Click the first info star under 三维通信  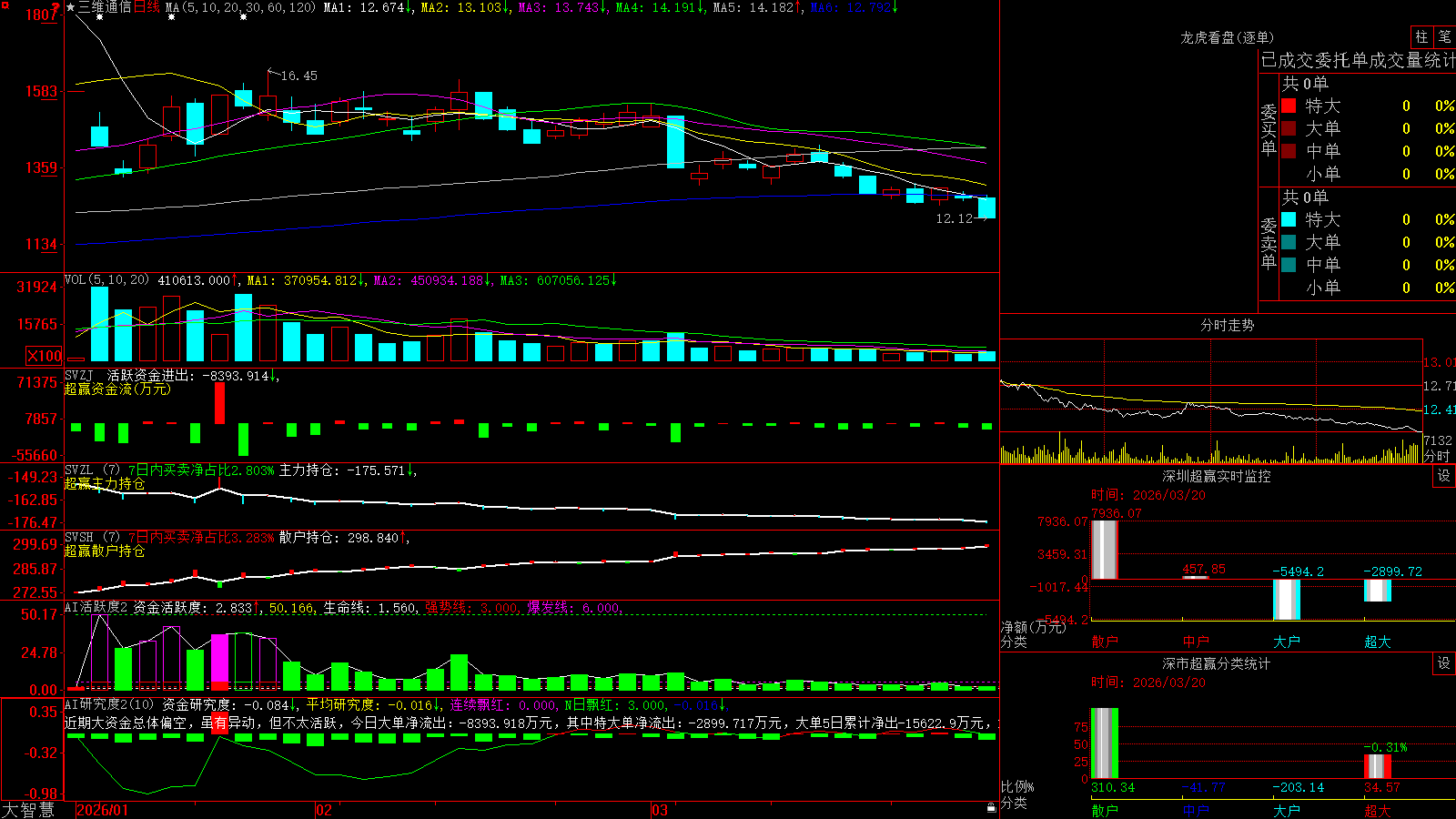pos(99,17)
